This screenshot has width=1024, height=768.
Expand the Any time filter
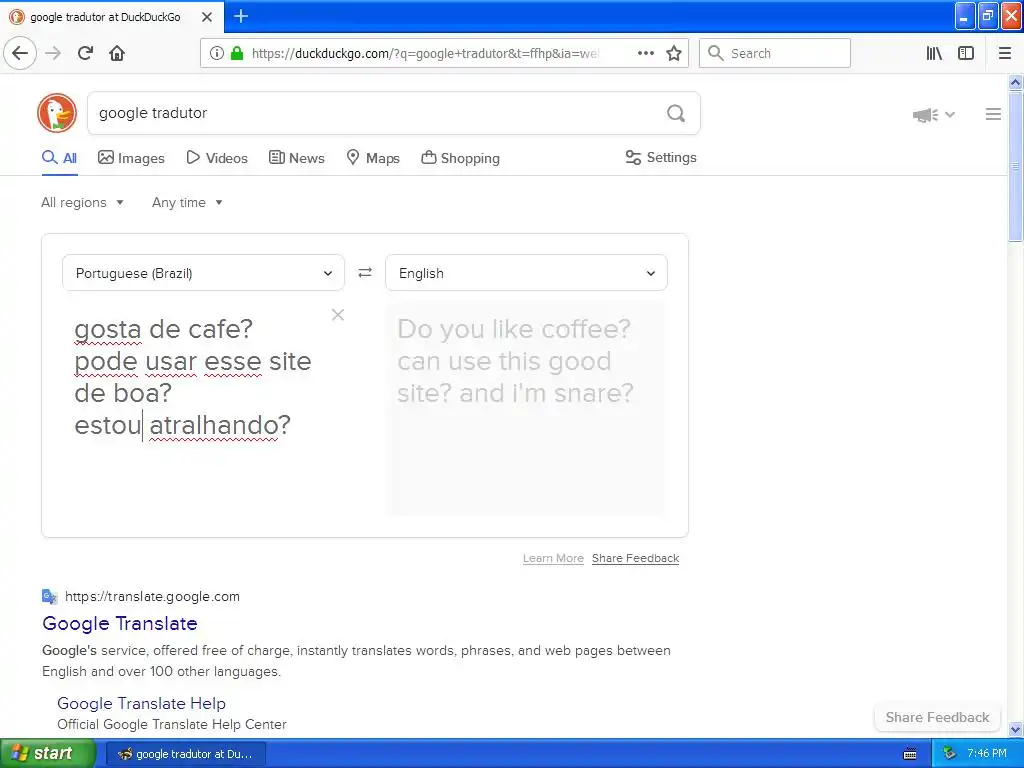187,202
